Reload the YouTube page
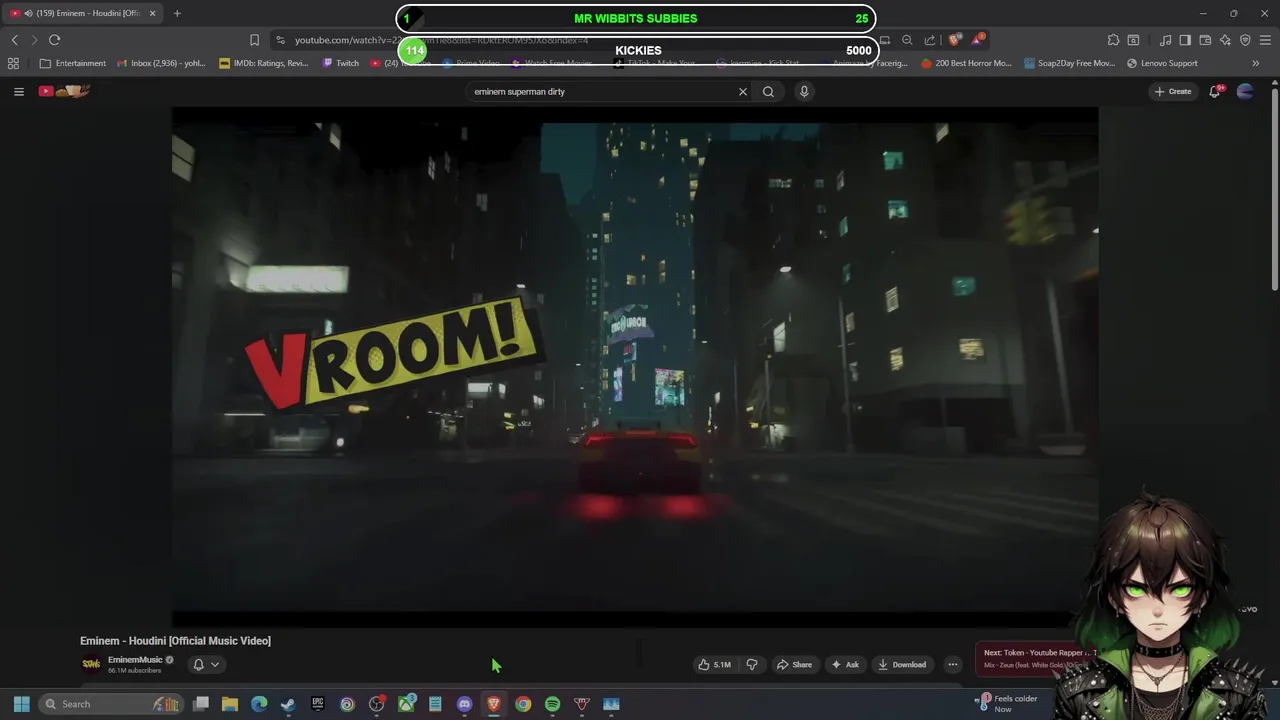1280x720 pixels. pyautogui.click(x=55, y=40)
